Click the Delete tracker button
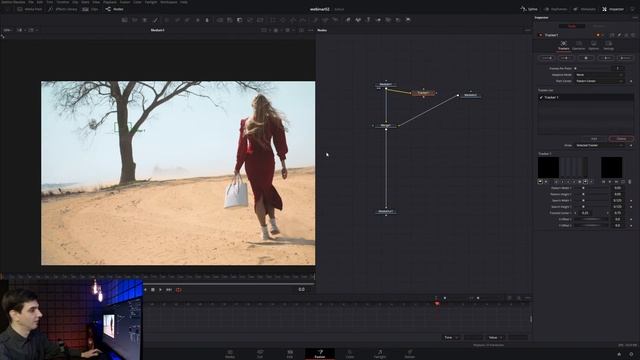 (x=621, y=139)
